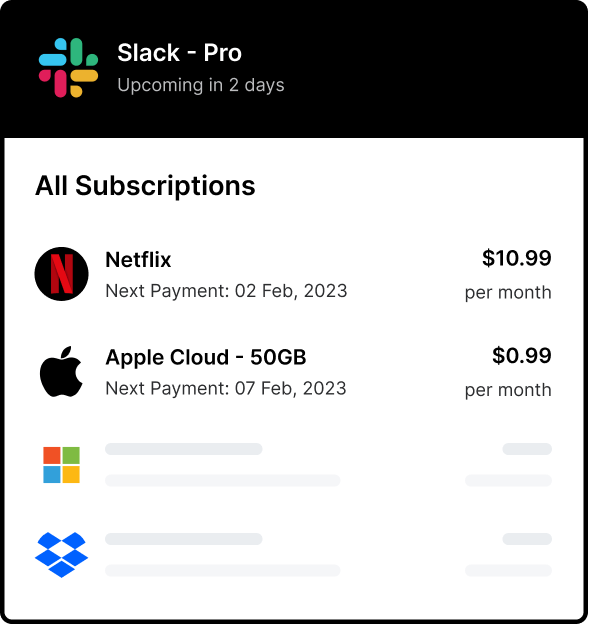Open the Netflix subscription name
Screen dimensions: 589x625
tap(138, 260)
